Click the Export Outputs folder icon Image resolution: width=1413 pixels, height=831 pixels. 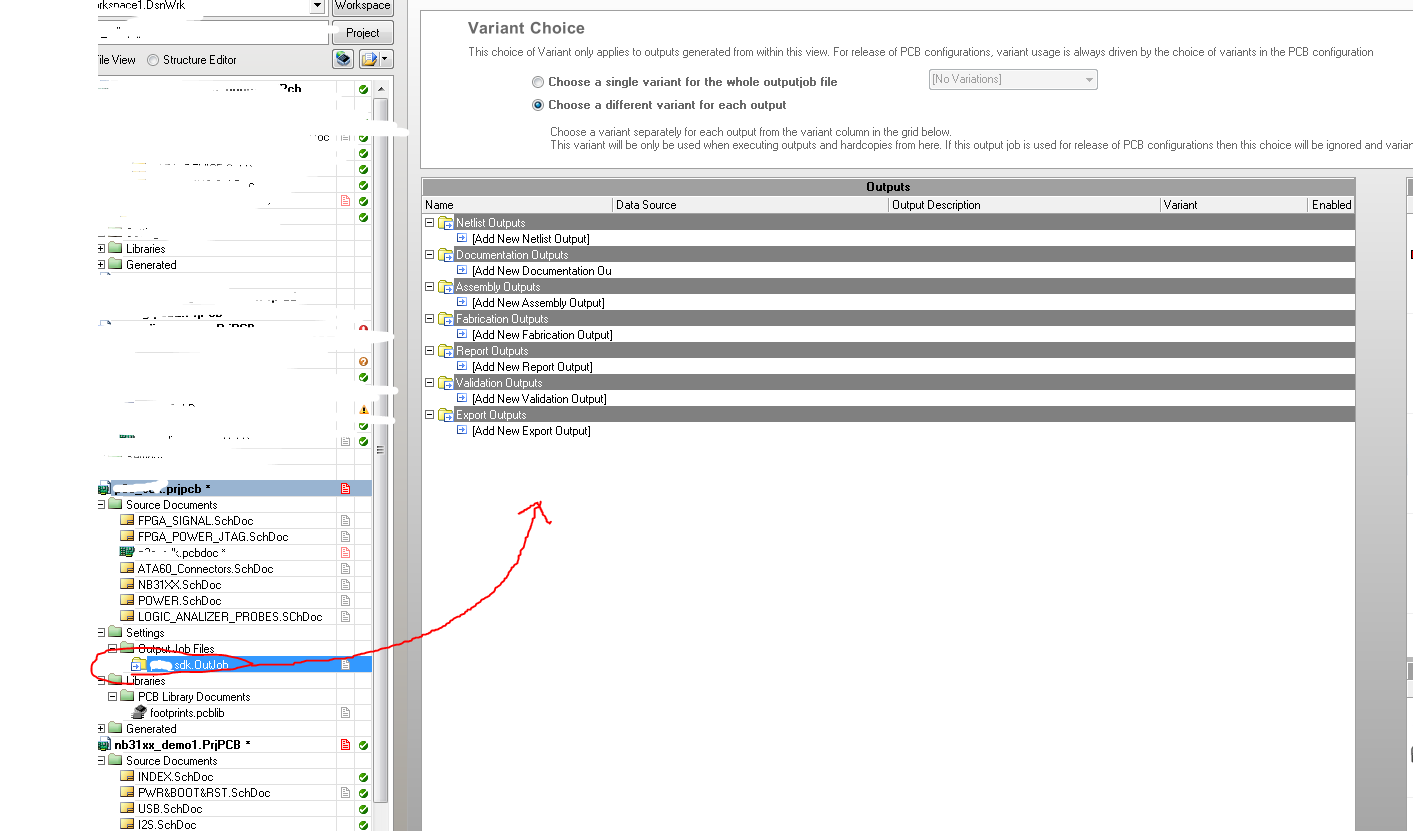tap(445, 415)
